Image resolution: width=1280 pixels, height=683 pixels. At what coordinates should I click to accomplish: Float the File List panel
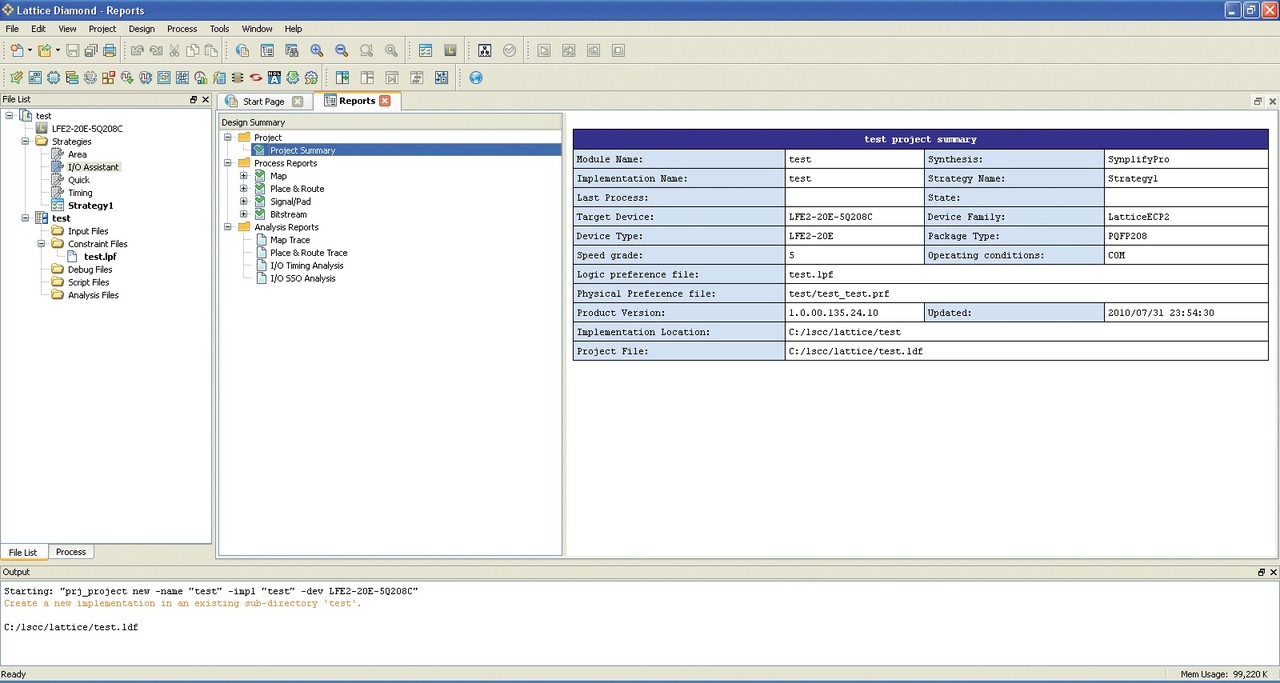(x=194, y=100)
